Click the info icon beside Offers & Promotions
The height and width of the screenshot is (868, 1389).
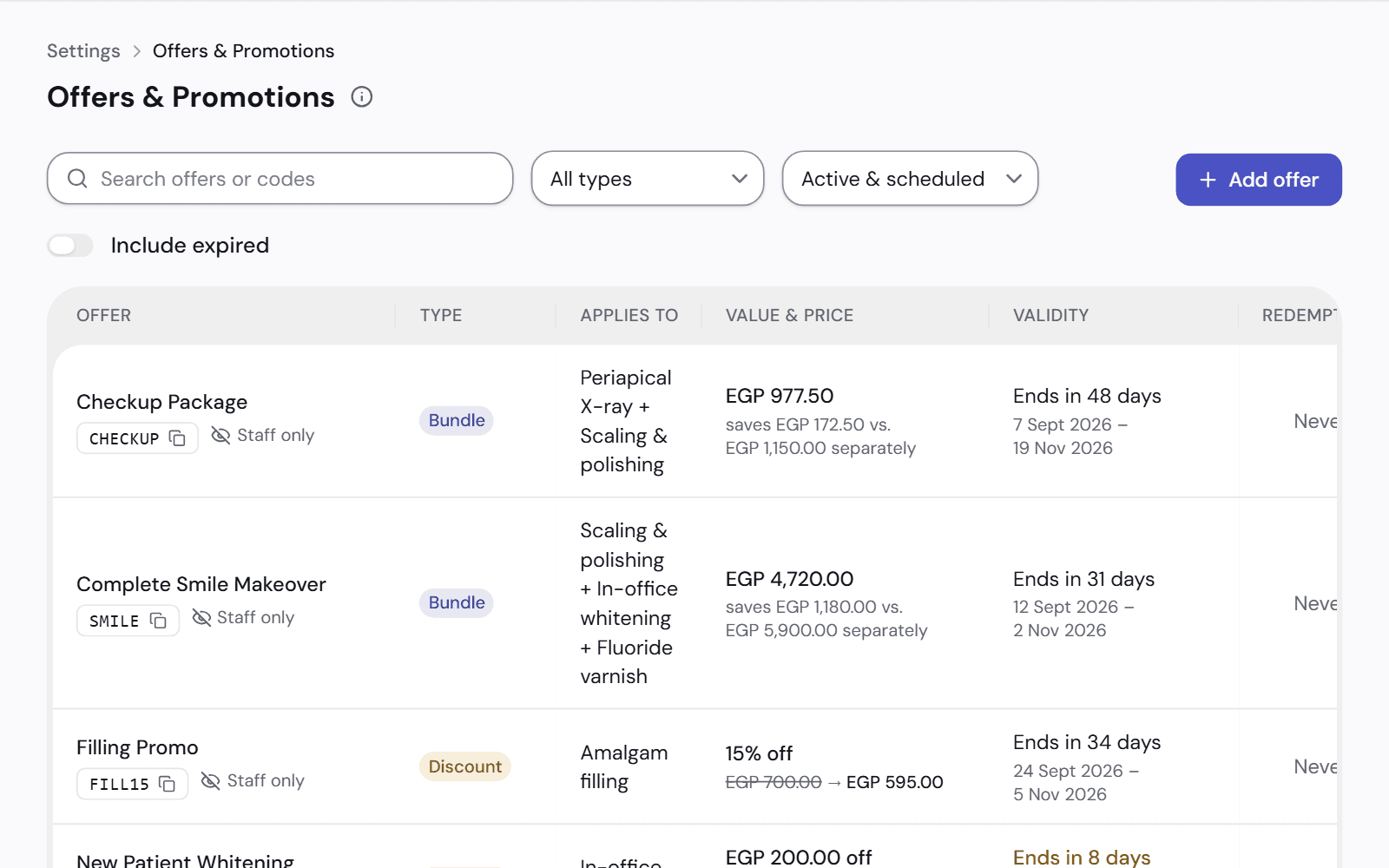[x=362, y=97]
